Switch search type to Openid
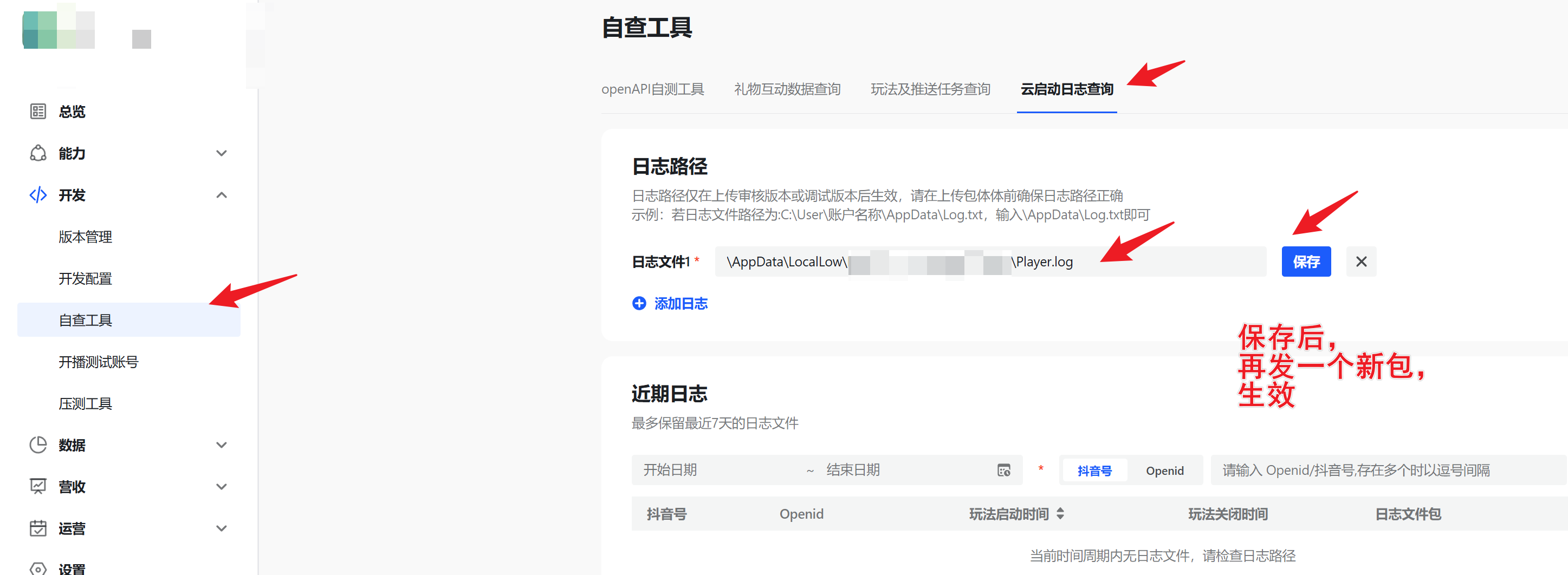The height and width of the screenshot is (575, 1568). point(1164,471)
